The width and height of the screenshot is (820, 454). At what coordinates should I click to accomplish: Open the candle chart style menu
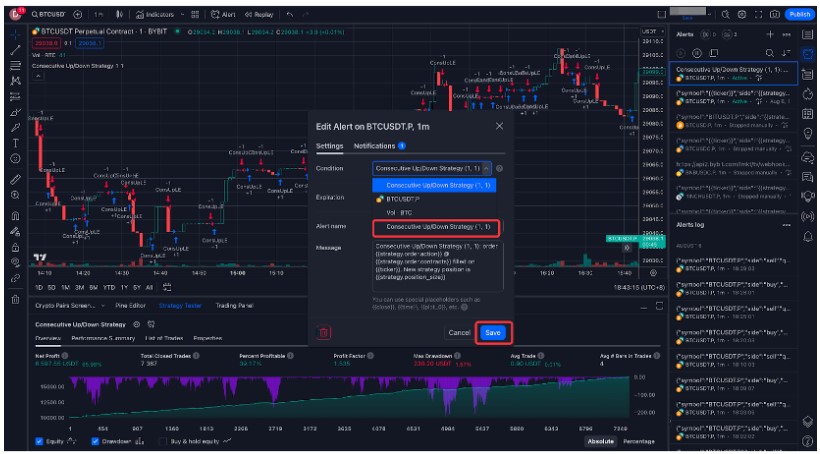(120, 15)
